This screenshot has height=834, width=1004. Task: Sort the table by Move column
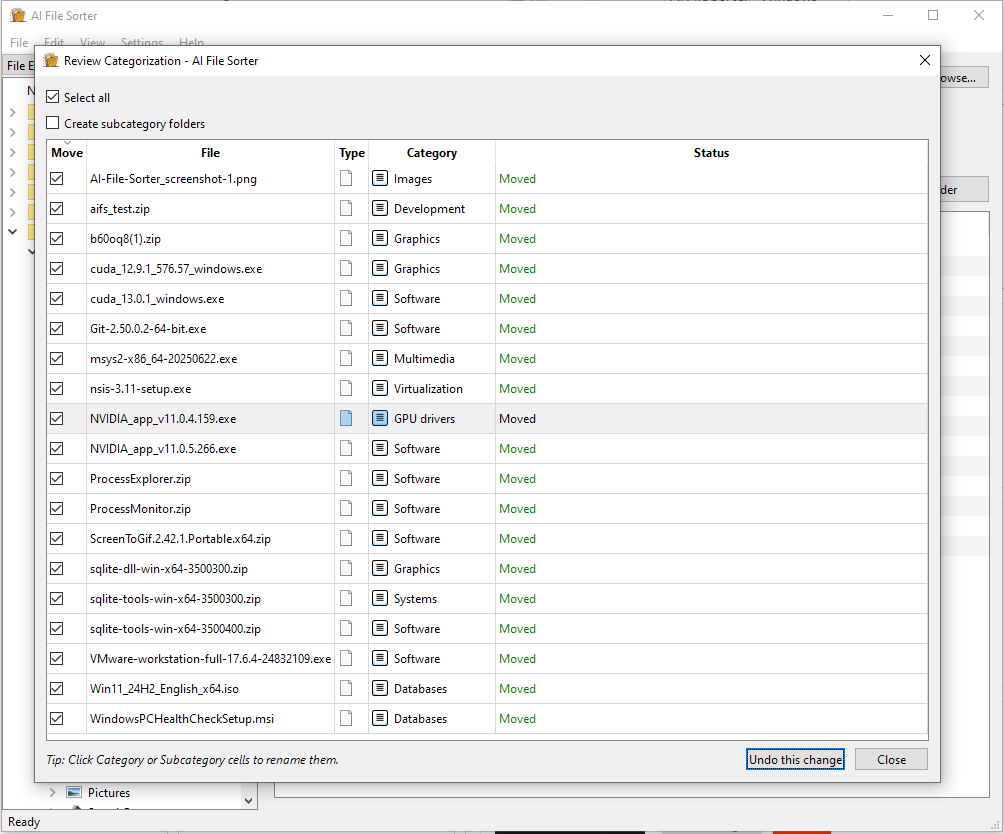[67, 153]
